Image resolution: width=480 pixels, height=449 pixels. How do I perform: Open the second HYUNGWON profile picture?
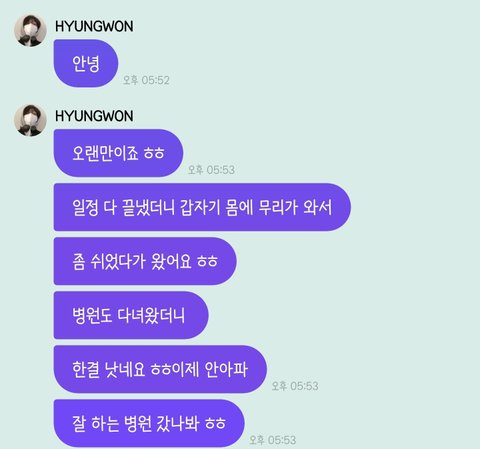coord(30,120)
